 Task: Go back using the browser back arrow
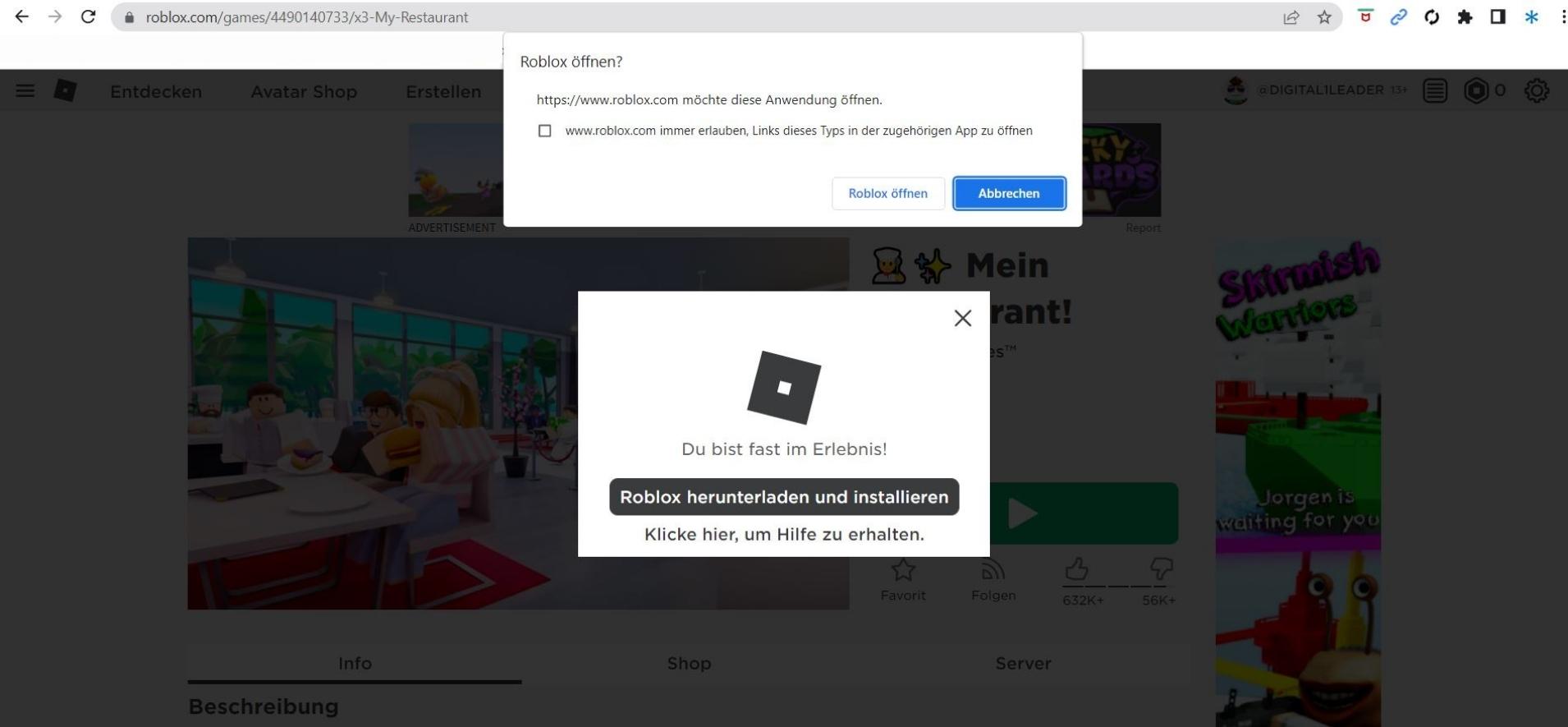click(x=22, y=16)
